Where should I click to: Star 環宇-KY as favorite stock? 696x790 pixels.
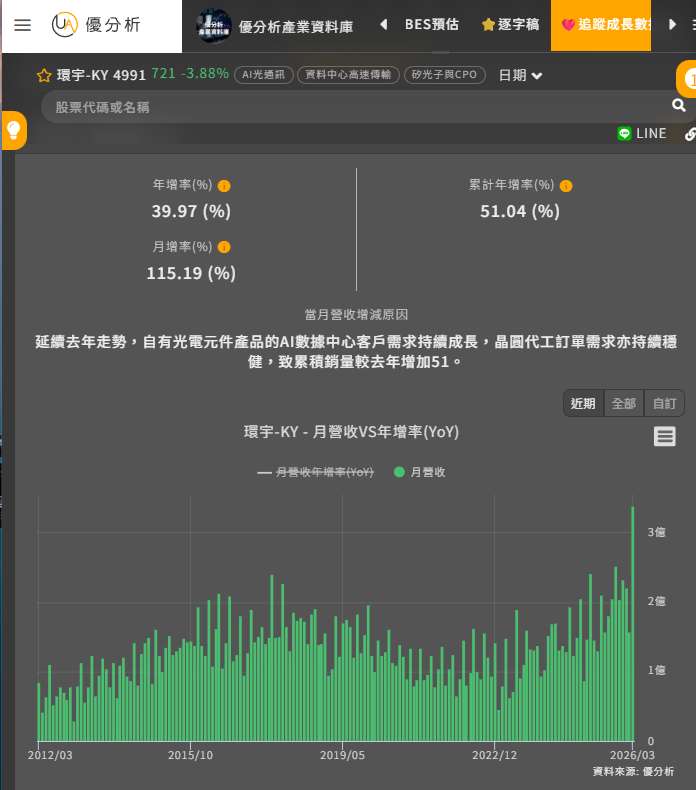(x=44, y=76)
